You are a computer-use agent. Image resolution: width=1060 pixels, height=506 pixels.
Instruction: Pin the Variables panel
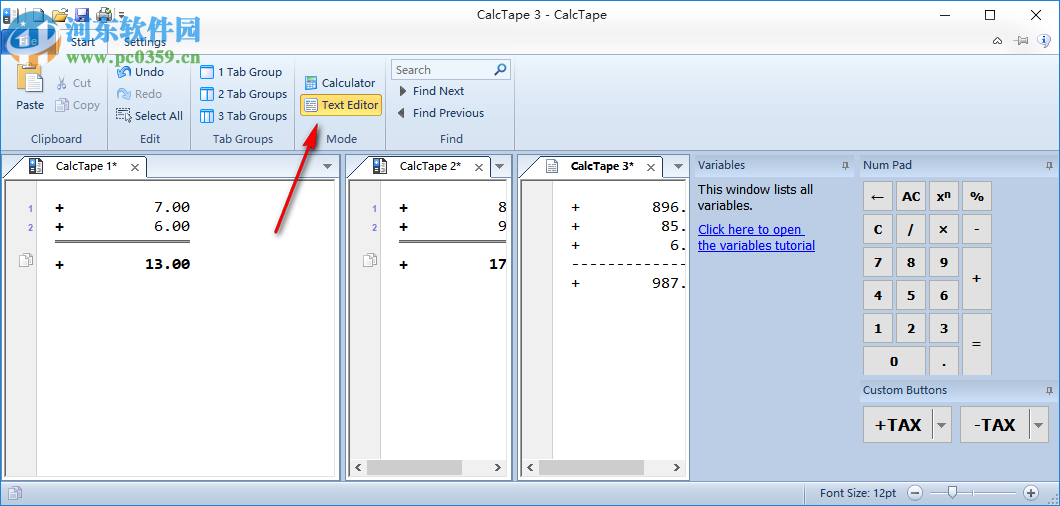tap(845, 166)
